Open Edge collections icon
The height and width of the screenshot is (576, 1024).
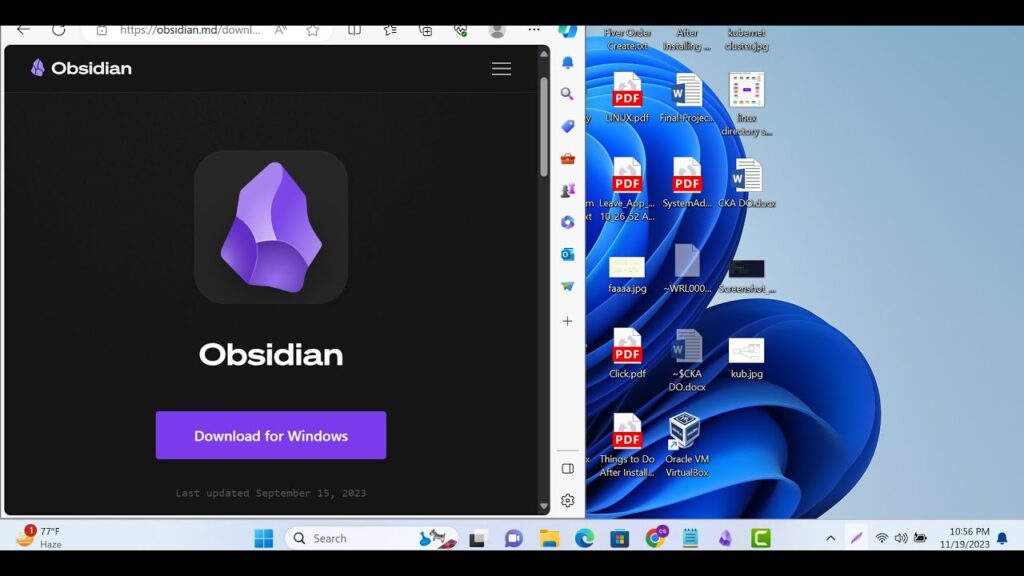point(425,30)
